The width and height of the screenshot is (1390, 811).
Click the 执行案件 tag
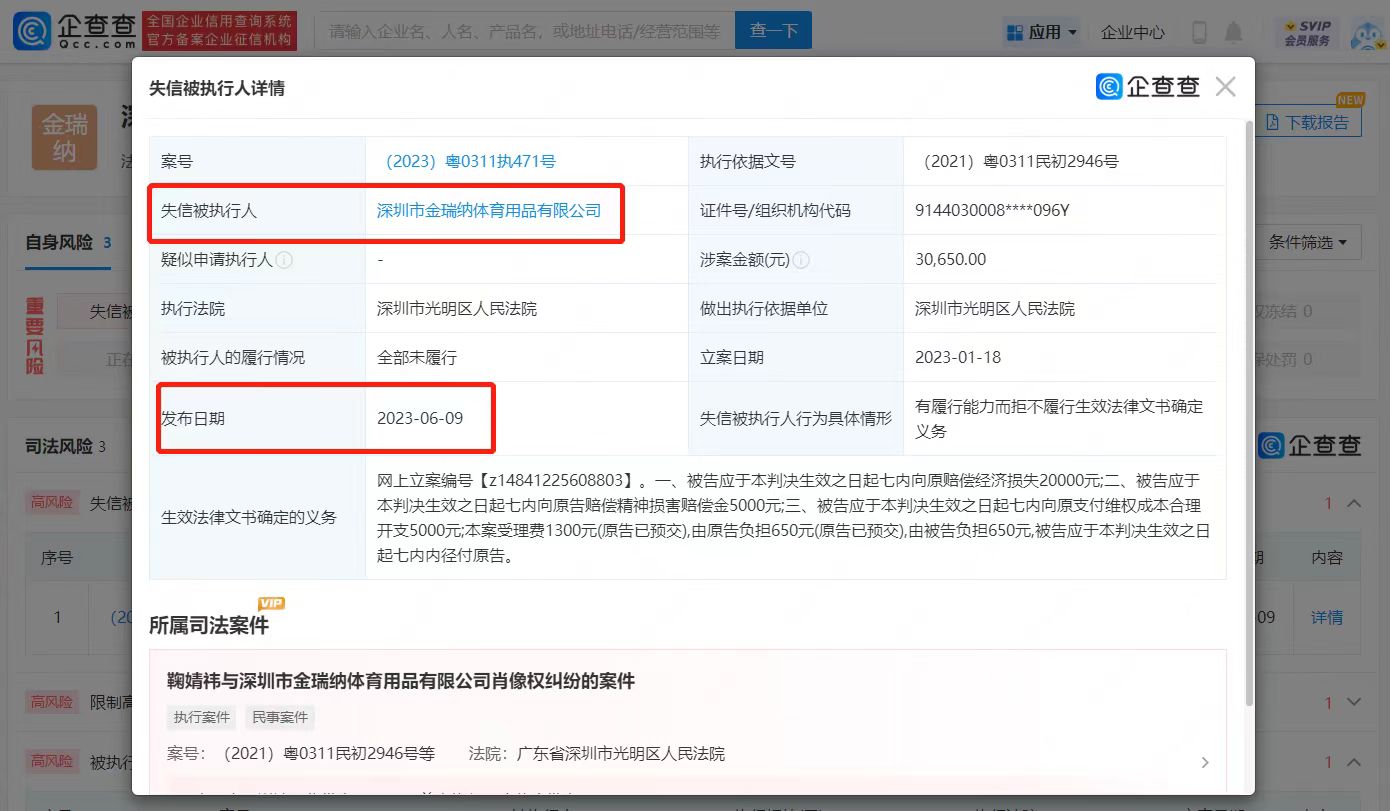point(202,717)
